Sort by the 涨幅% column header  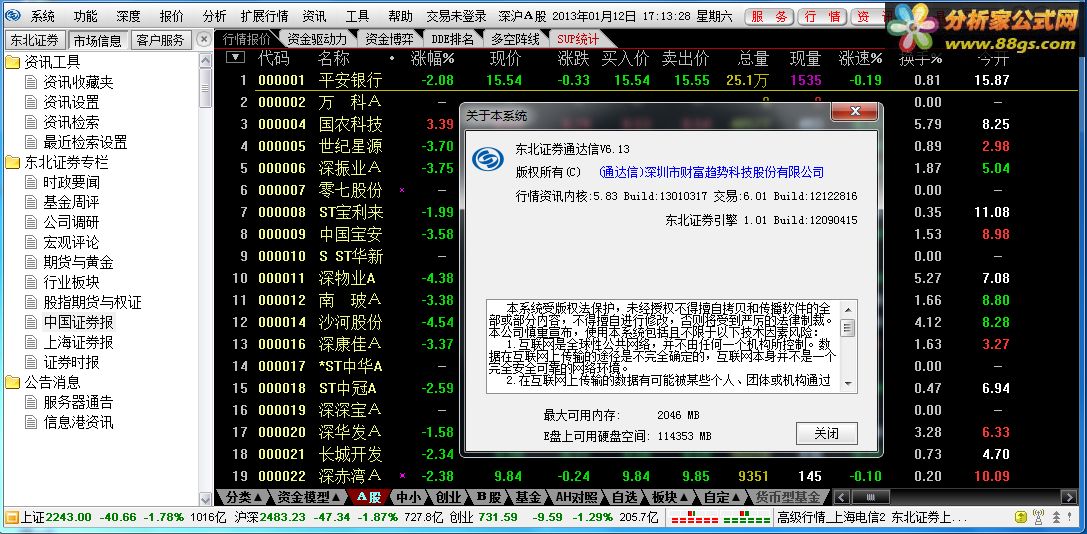tap(433, 58)
